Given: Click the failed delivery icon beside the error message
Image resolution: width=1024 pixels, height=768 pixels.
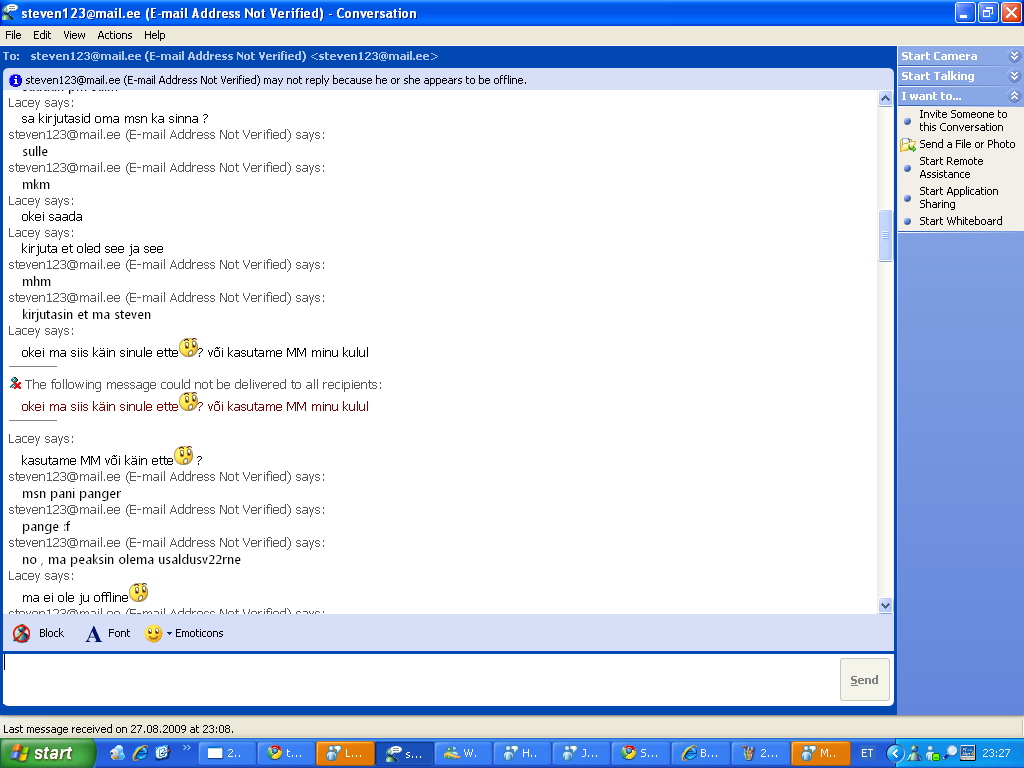Looking at the screenshot, I should [15, 384].
